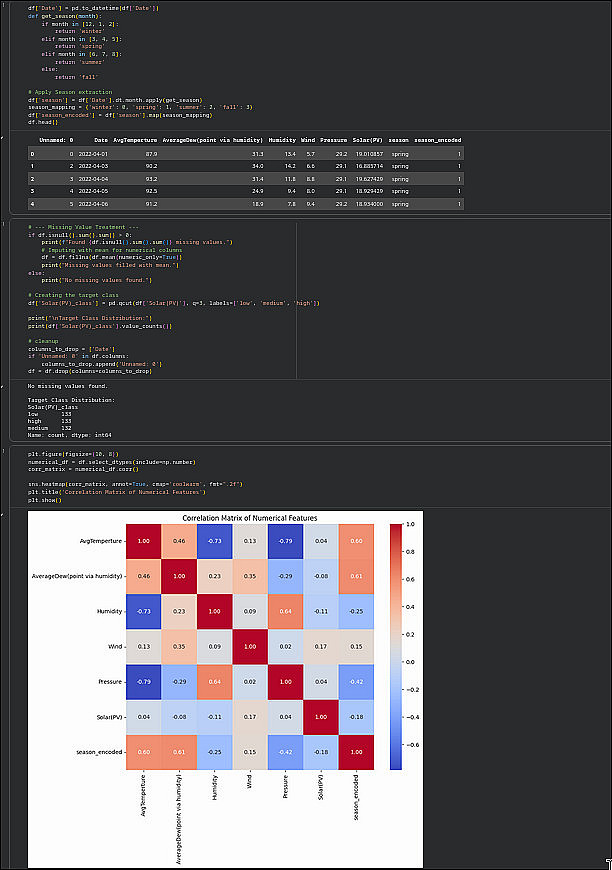Click the 'Target Class Distribution:' output line
Viewport: 612px width, 870px height.
point(71,400)
